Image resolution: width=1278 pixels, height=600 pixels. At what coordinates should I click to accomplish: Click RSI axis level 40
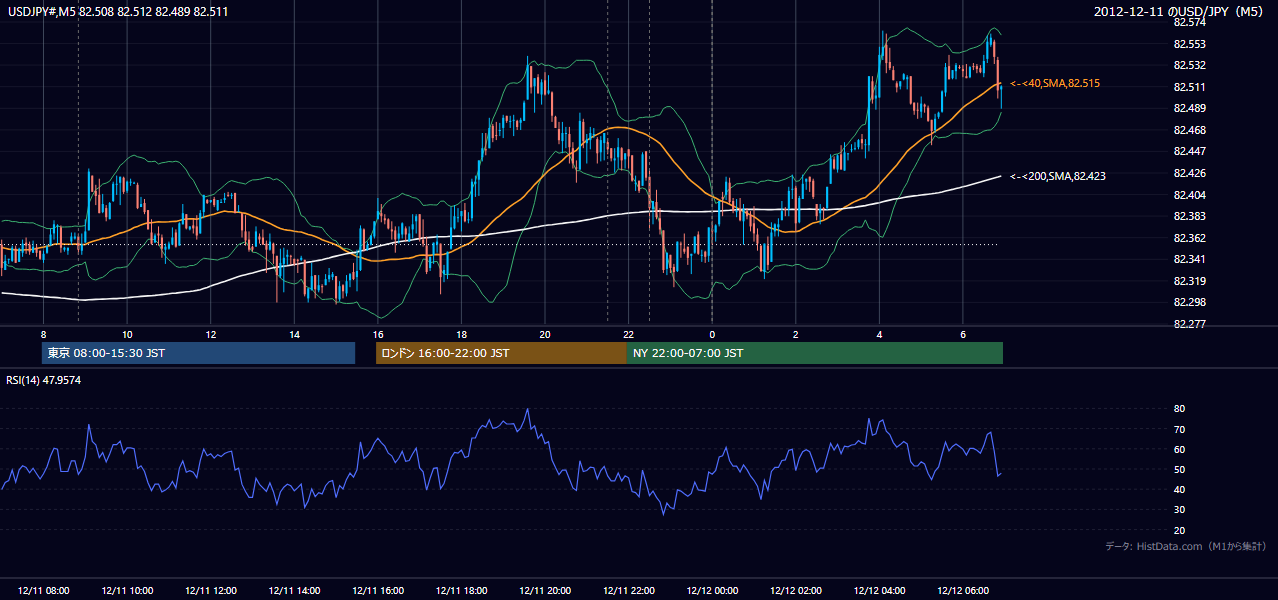coord(1179,489)
